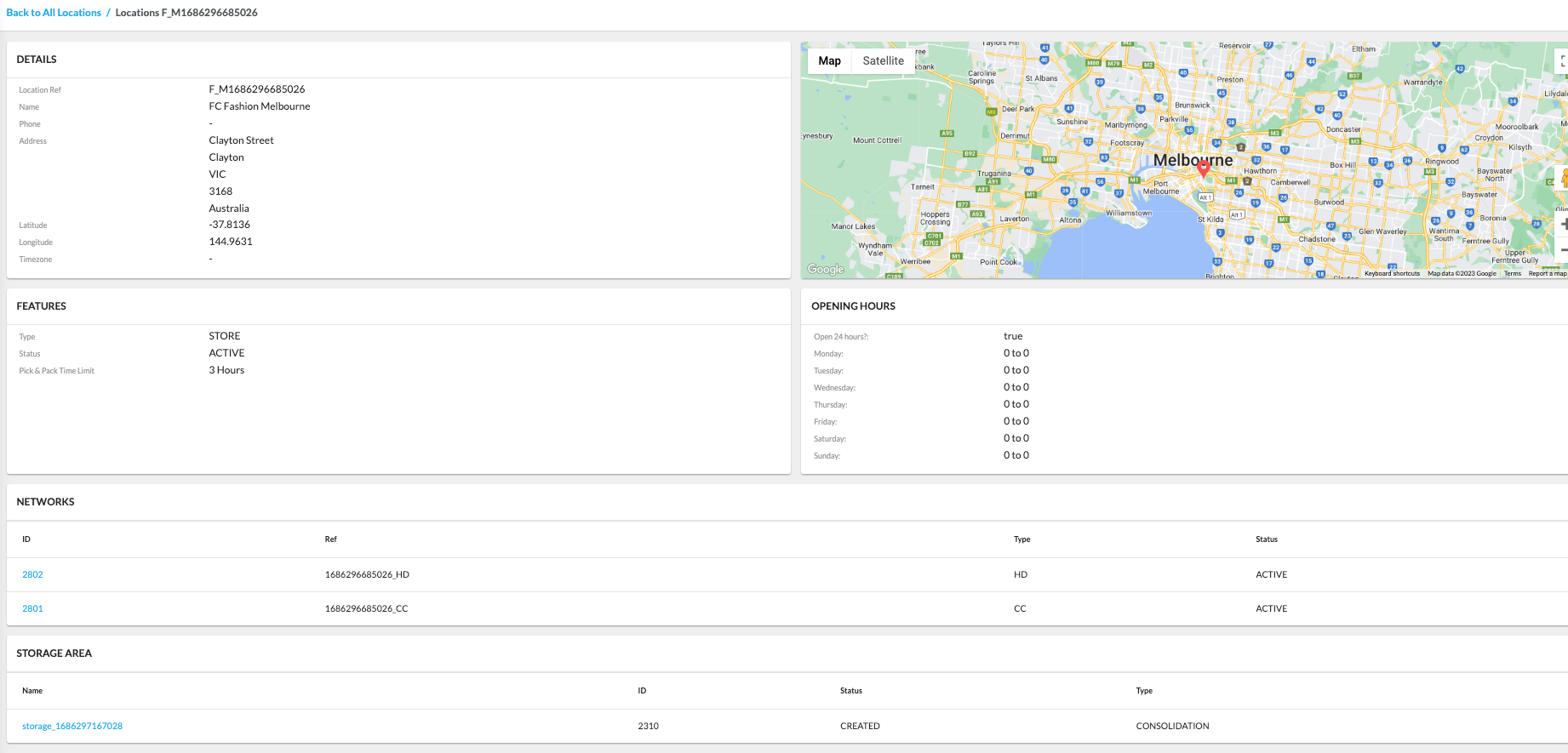This screenshot has height=753, width=1568.
Task: Click the Storage Area Type column header
Action: [1143, 691]
